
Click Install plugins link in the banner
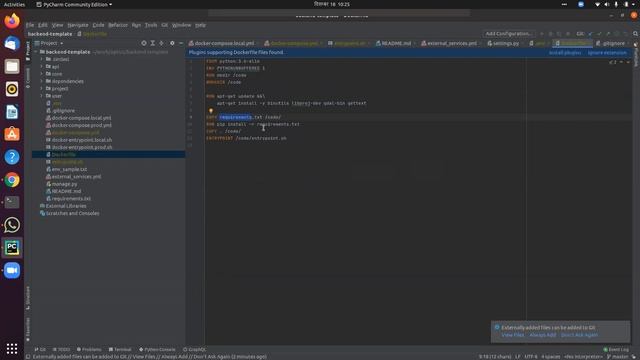pyautogui.click(x=564, y=53)
